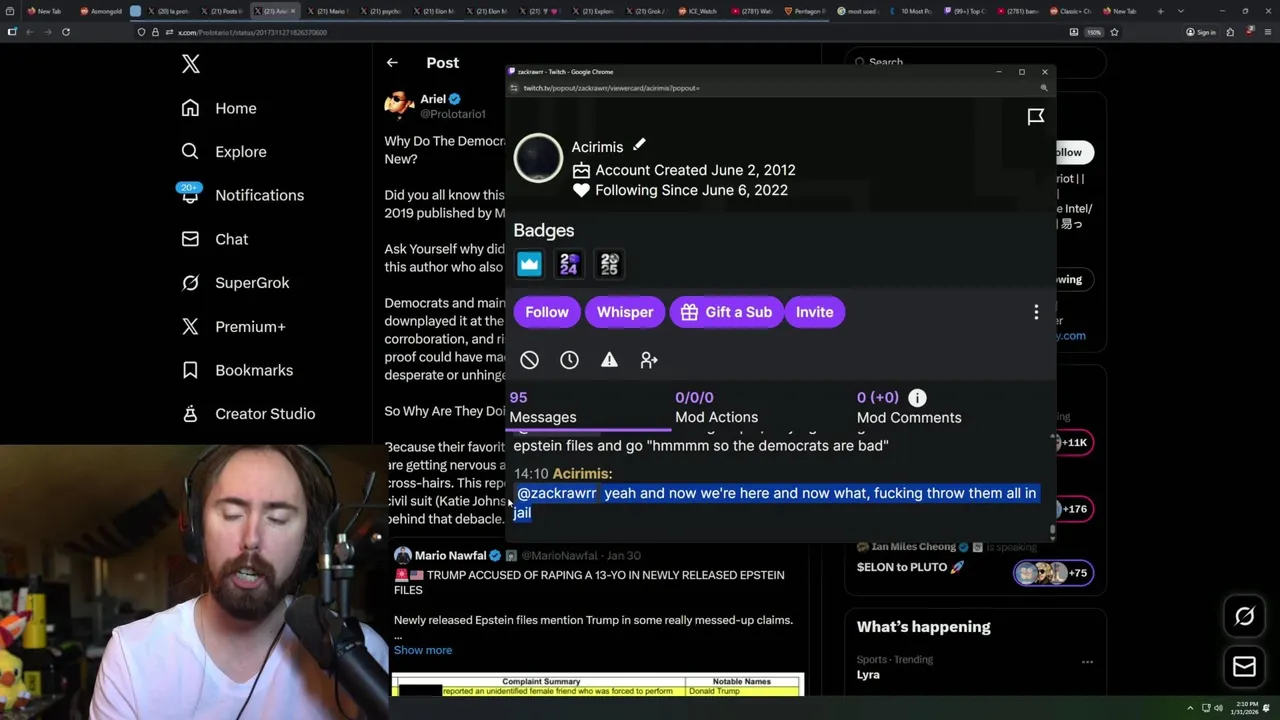Click the Mod Comments info icon

coord(917,398)
